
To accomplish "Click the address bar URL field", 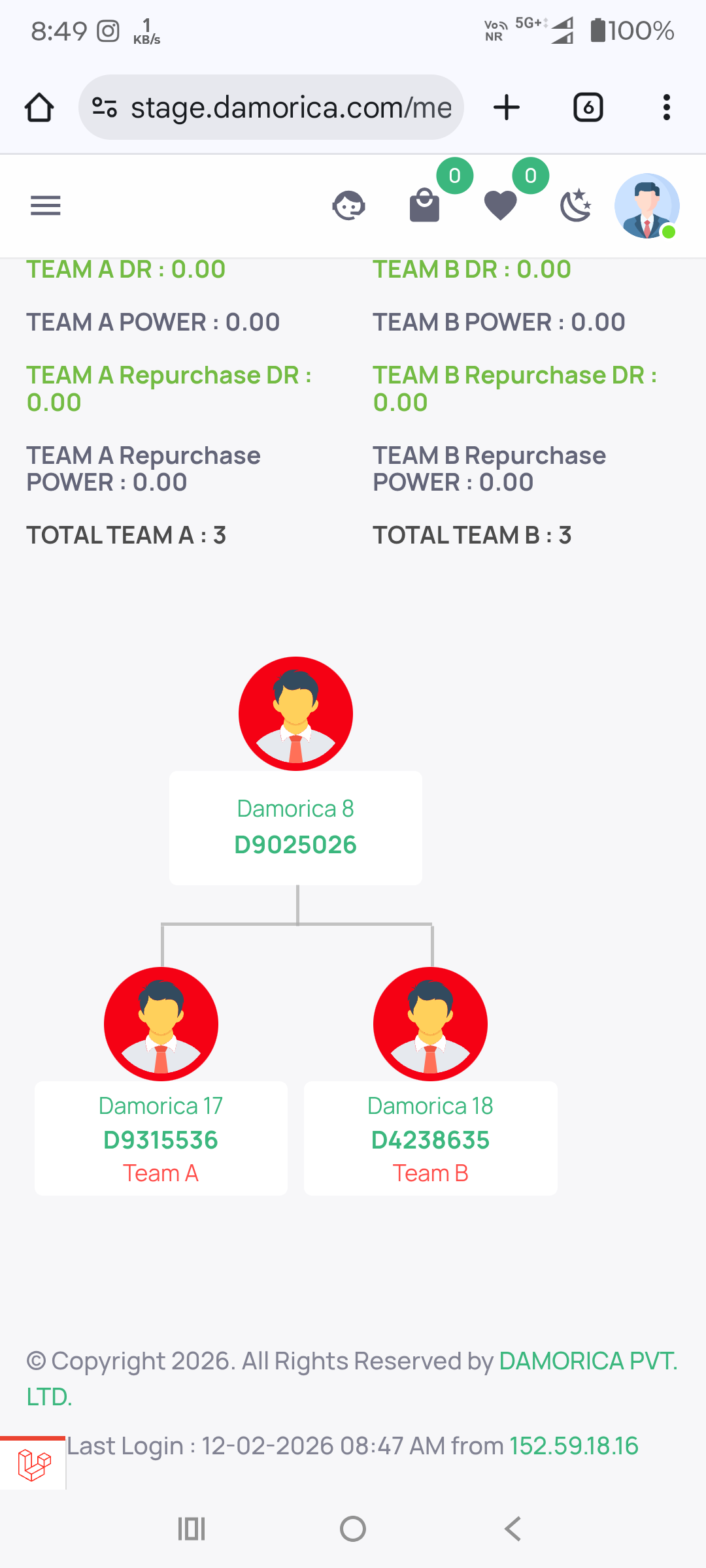I will click(x=291, y=108).
